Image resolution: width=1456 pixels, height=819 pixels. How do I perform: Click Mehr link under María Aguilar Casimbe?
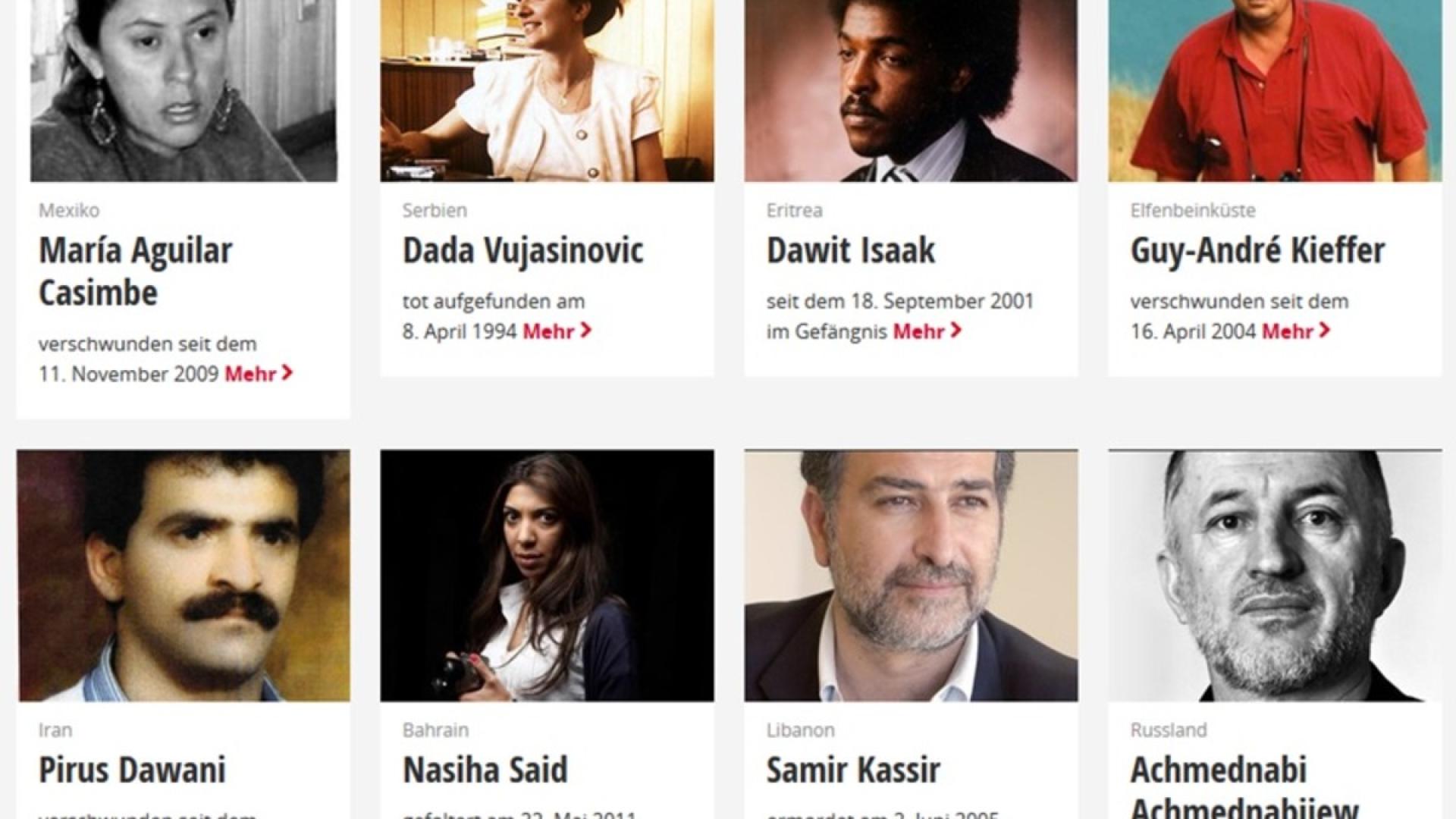[250, 374]
